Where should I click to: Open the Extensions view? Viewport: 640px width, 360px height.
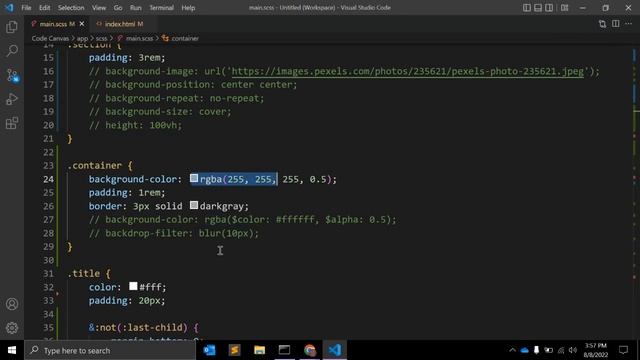tap(12, 123)
